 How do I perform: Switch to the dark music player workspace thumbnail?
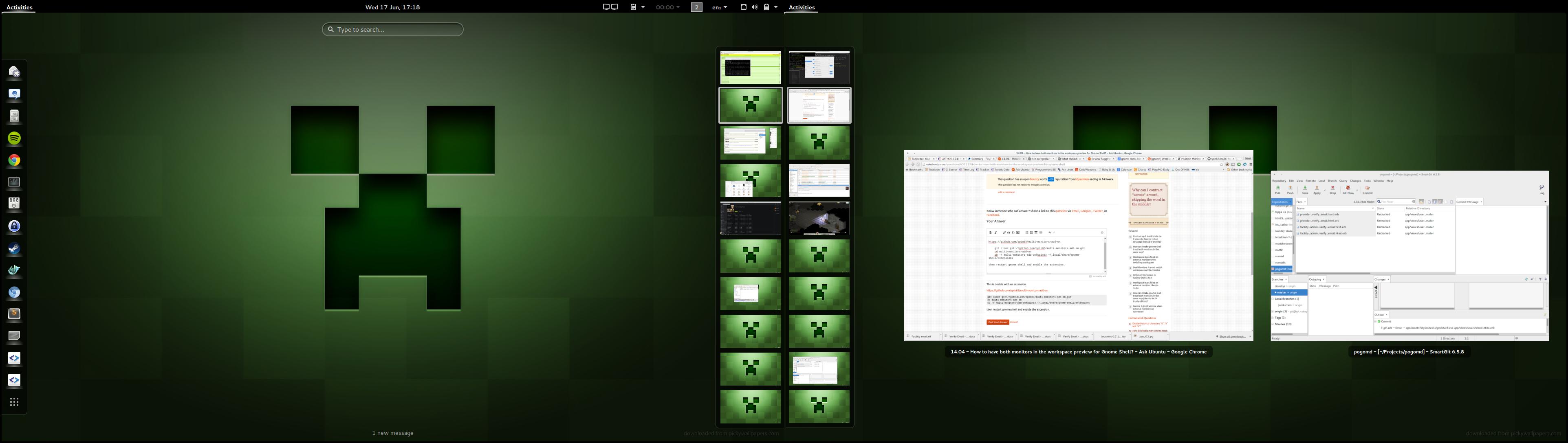click(x=751, y=218)
